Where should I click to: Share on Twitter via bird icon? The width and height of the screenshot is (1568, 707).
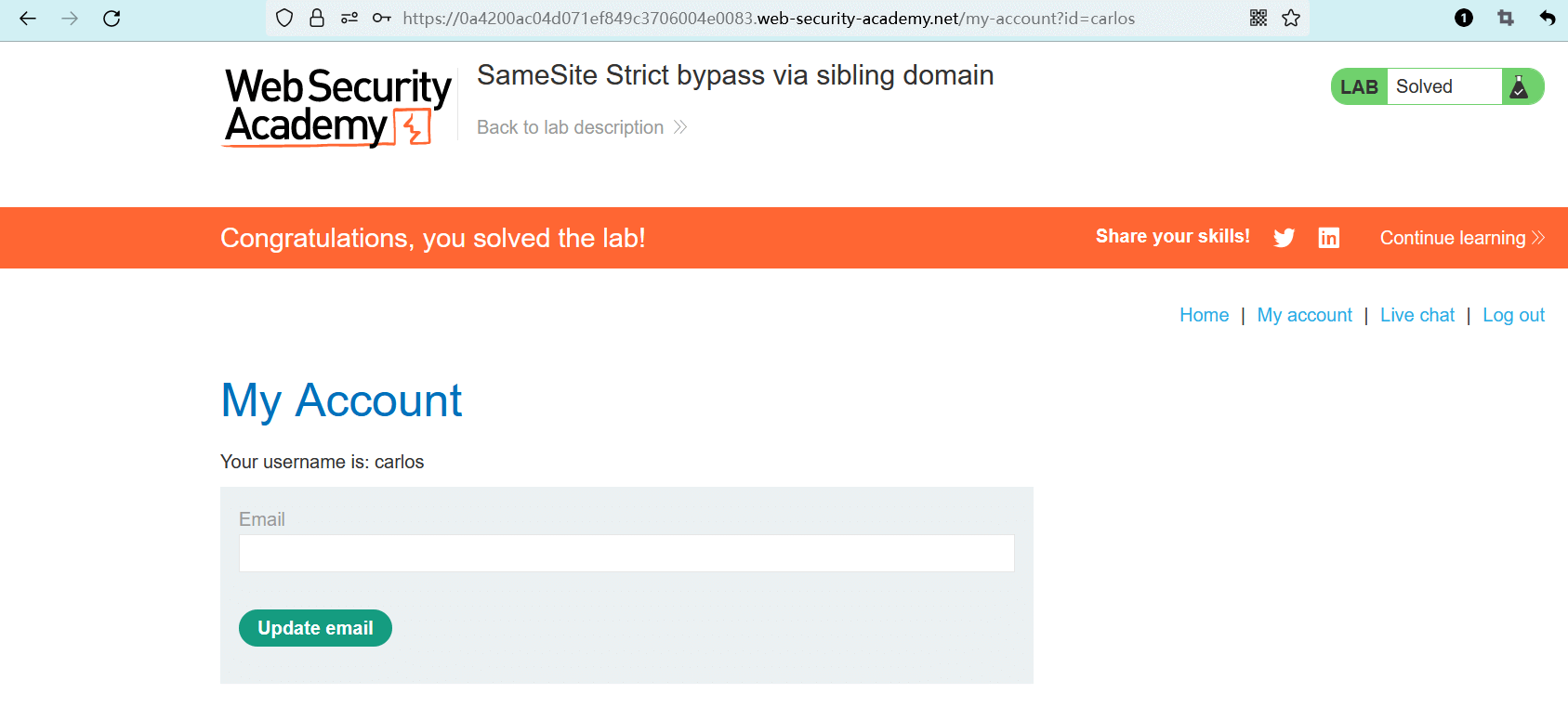click(1285, 238)
